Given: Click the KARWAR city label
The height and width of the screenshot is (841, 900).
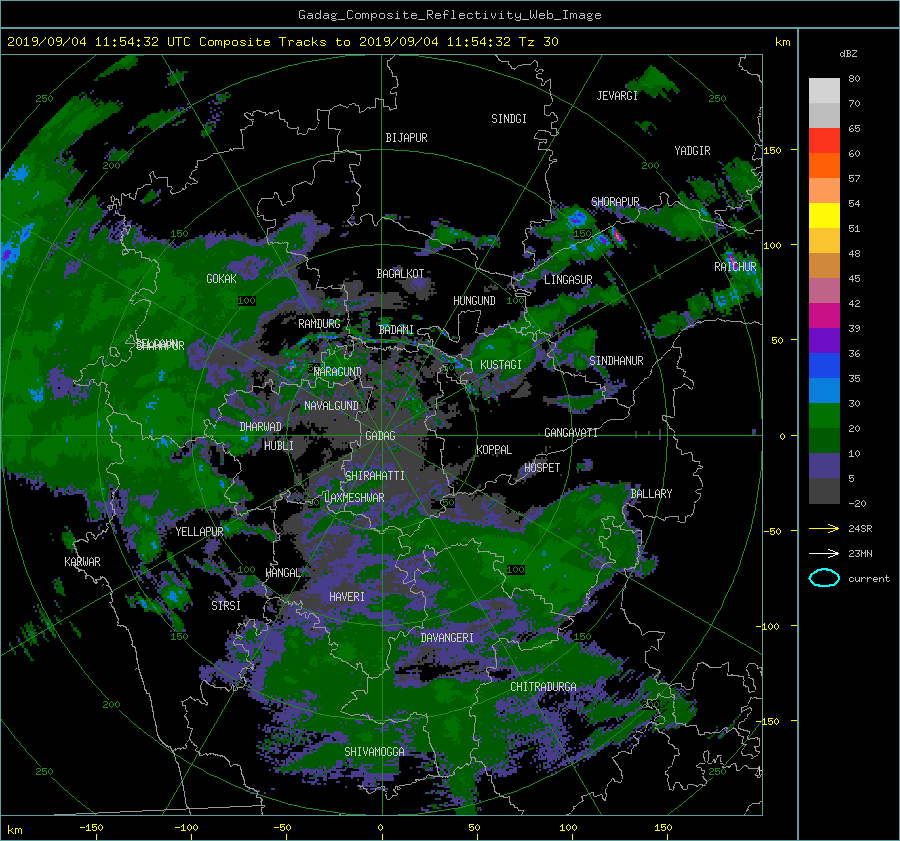Looking at the screenshot, I should (82, 562).
